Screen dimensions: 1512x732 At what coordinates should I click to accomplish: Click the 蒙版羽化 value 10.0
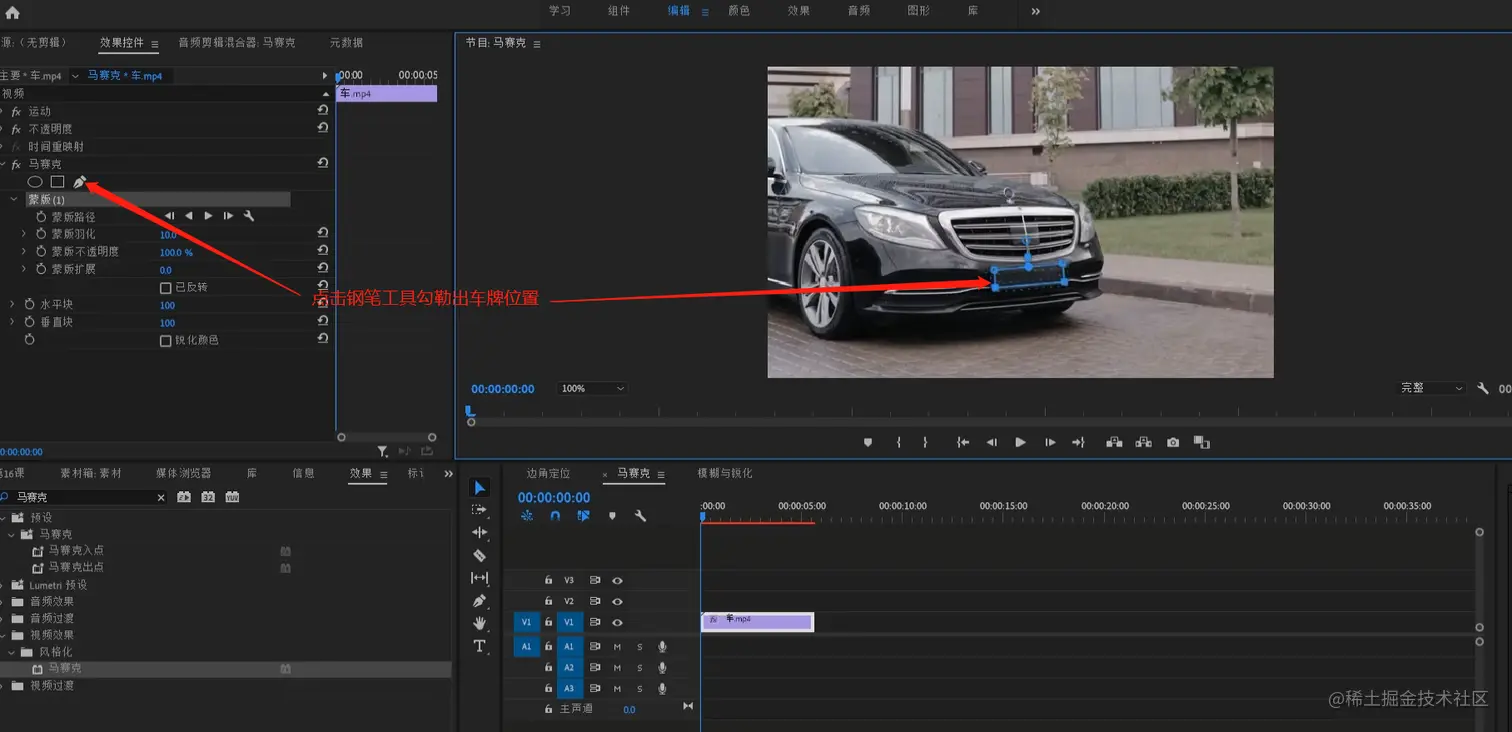coord(168,235)
